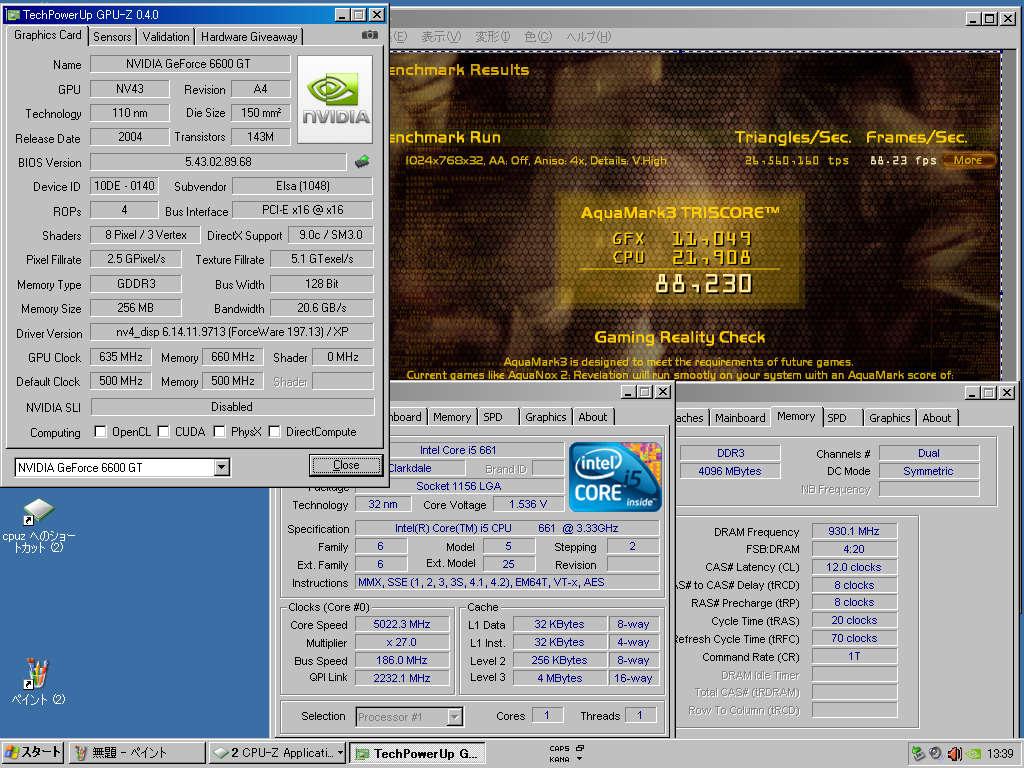The height and width of the screenshot is (768, 1024).
Task: Switch to TechPowerUp GPU-Z taskbar button
Action: (418, 753)
